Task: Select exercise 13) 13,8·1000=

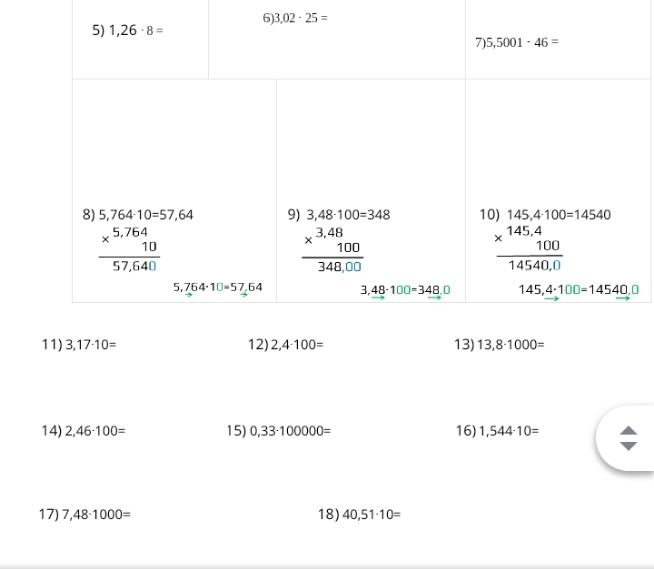Action: pyautogui.click(x=499, y=345)
